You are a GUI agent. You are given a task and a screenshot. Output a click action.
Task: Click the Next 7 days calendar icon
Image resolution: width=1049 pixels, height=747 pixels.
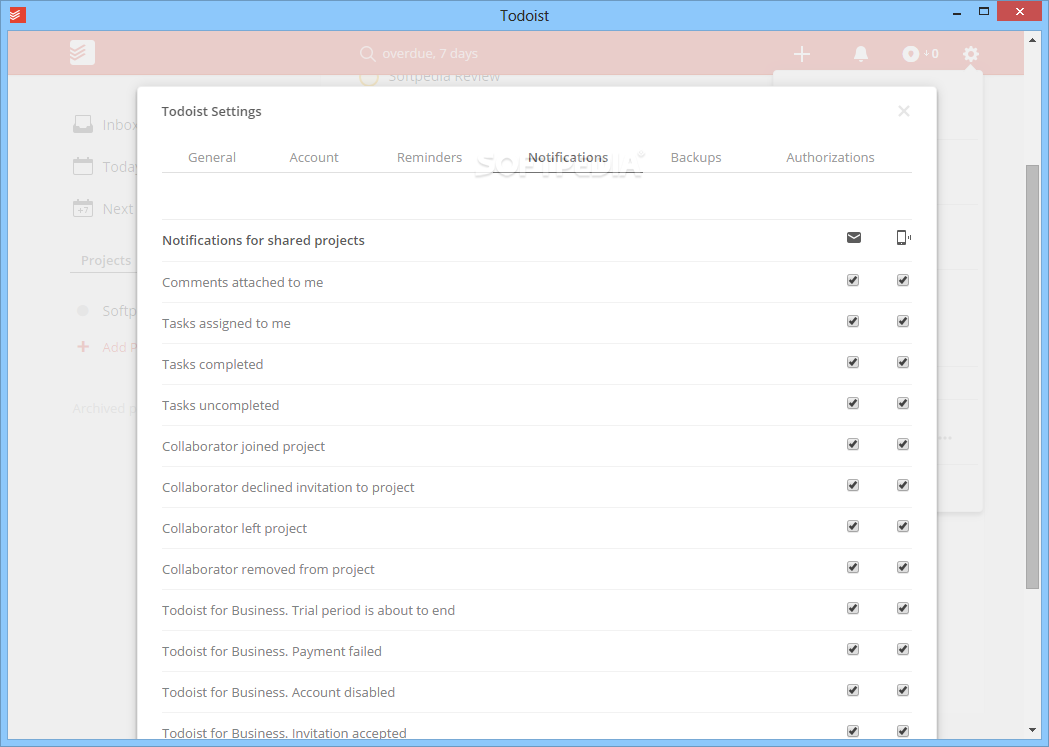click(x=83, y=208)
